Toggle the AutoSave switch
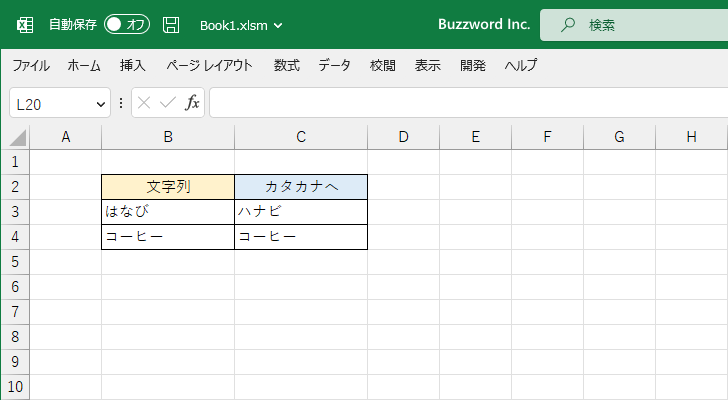Image resolution: width=728 pixels, height=400 pixels. (x=127, y=25)
